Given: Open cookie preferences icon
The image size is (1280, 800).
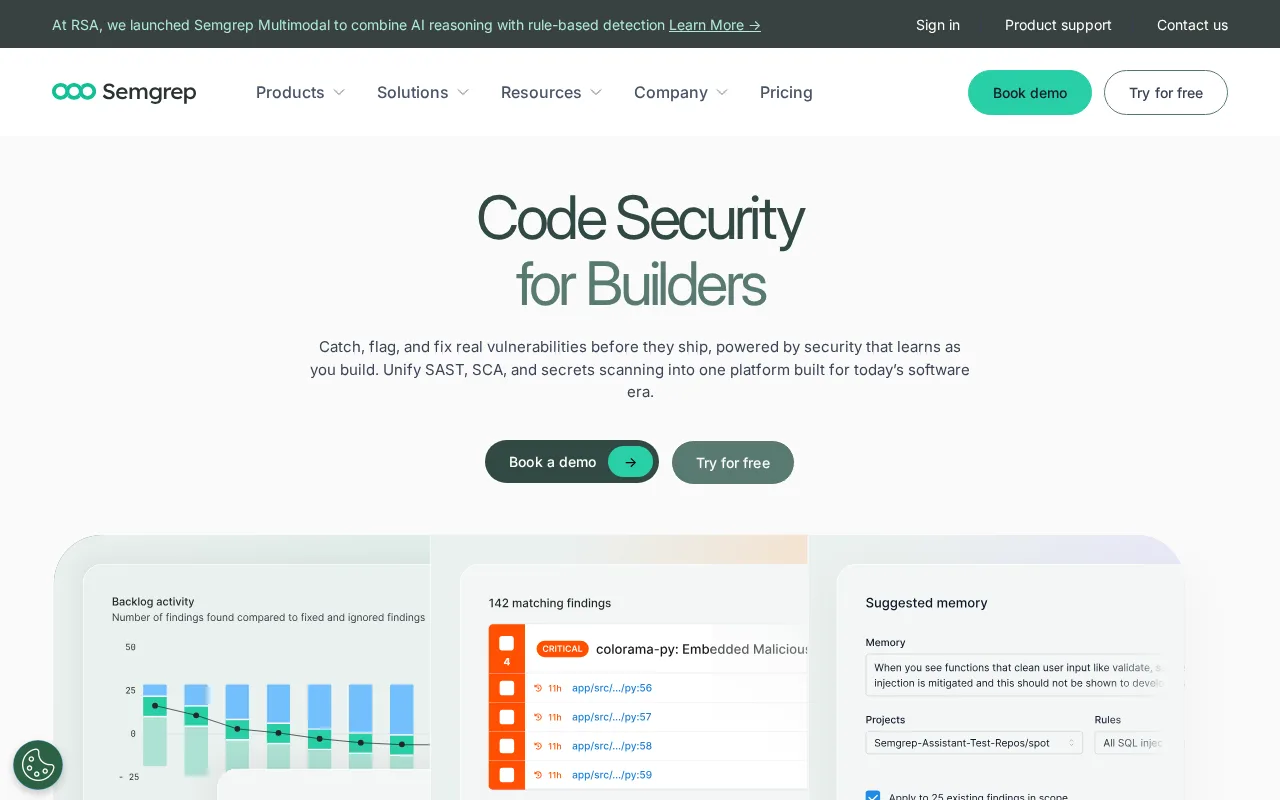Looking at the screenshot, I should (x=38, y=765).
